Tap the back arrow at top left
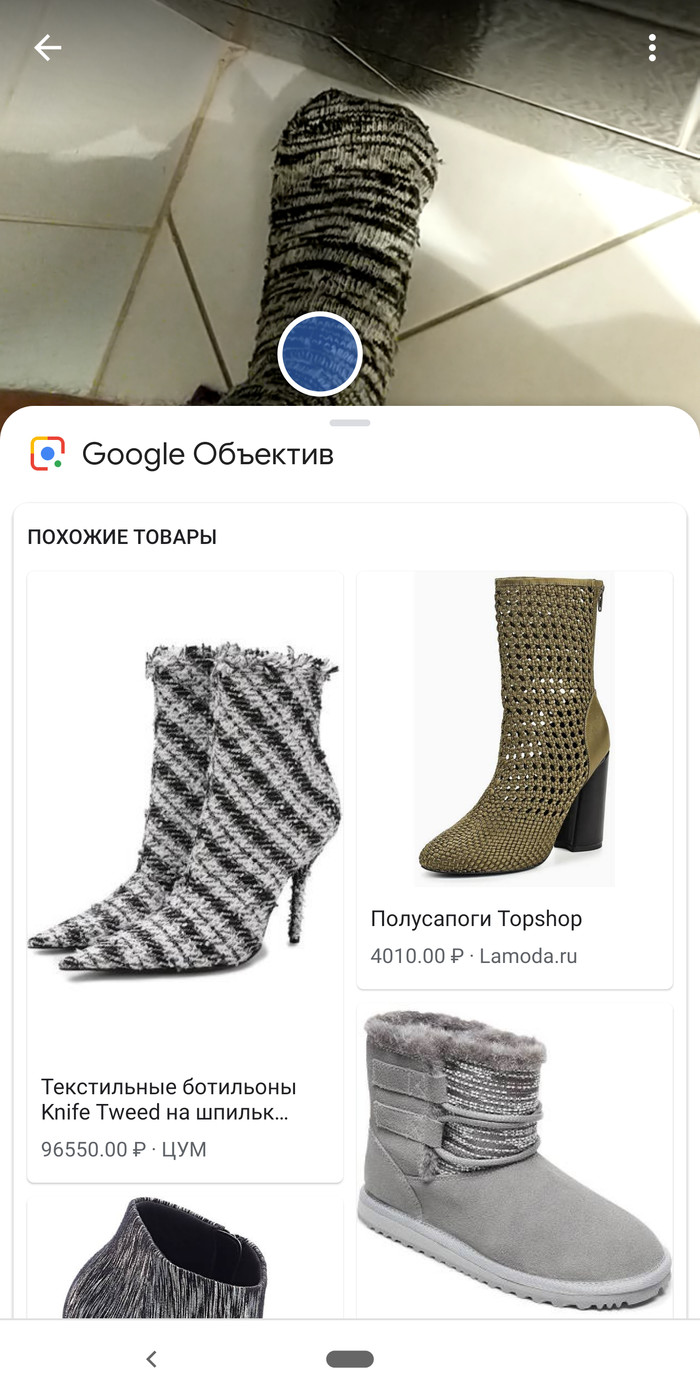 pos(47,47)
